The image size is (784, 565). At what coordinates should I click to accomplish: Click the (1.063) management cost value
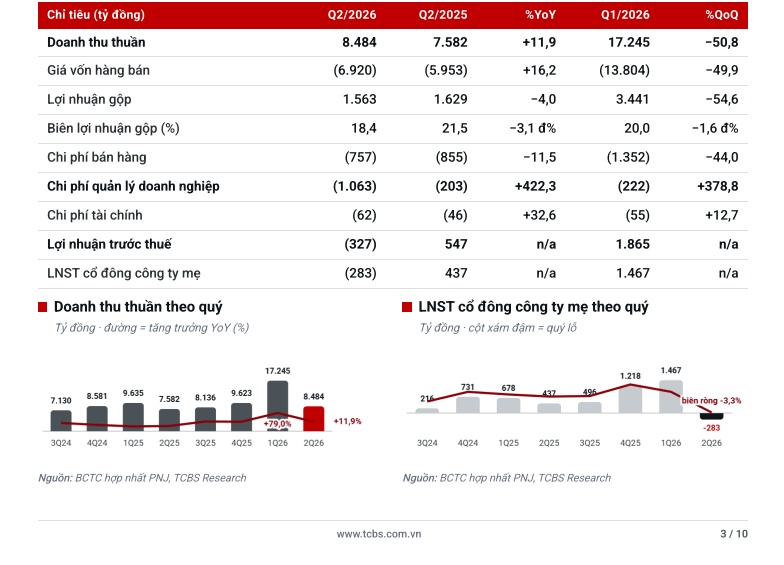tap(354, 186)
